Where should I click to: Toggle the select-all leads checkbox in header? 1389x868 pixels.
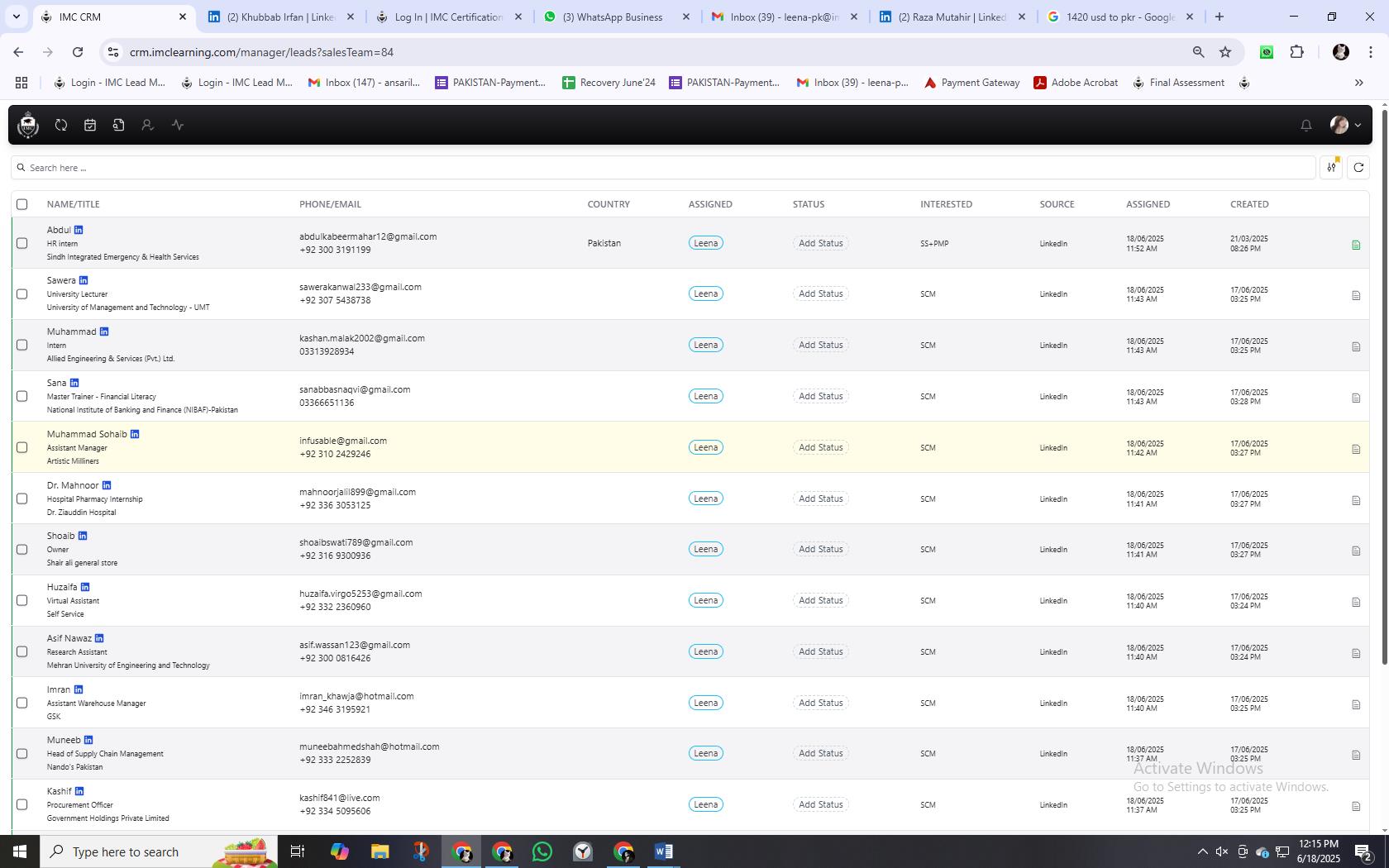[22, 204]
